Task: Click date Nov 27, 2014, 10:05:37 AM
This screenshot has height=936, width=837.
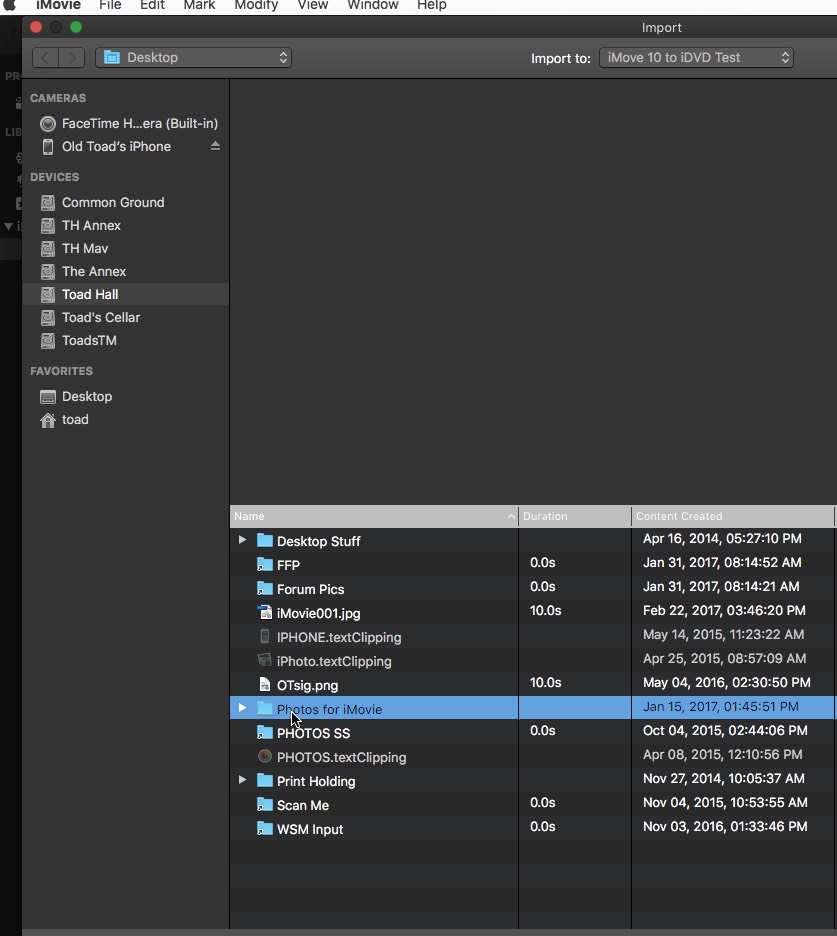Action: (x=724, y=778)
